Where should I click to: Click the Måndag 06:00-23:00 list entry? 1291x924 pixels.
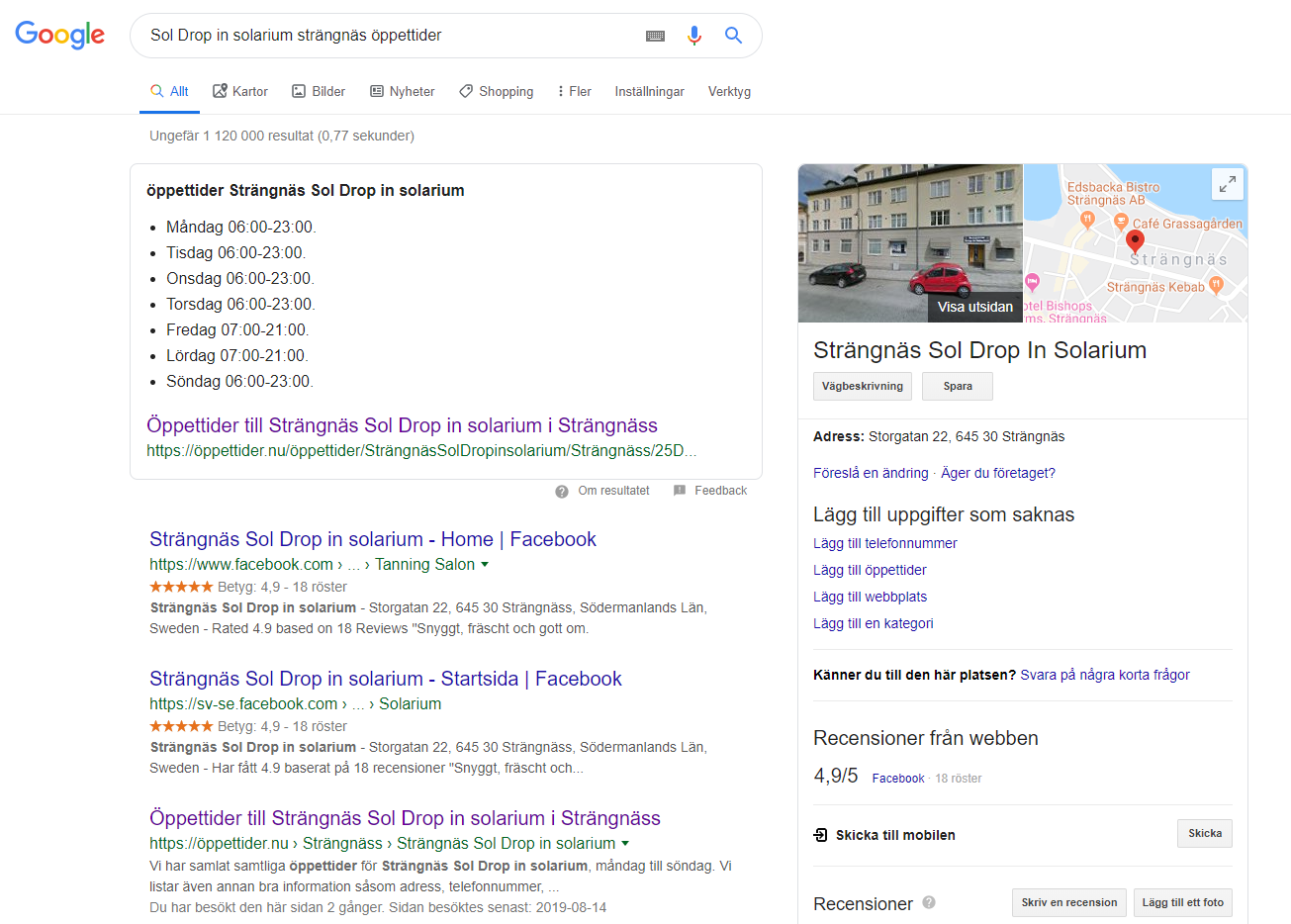click(240, 227)
